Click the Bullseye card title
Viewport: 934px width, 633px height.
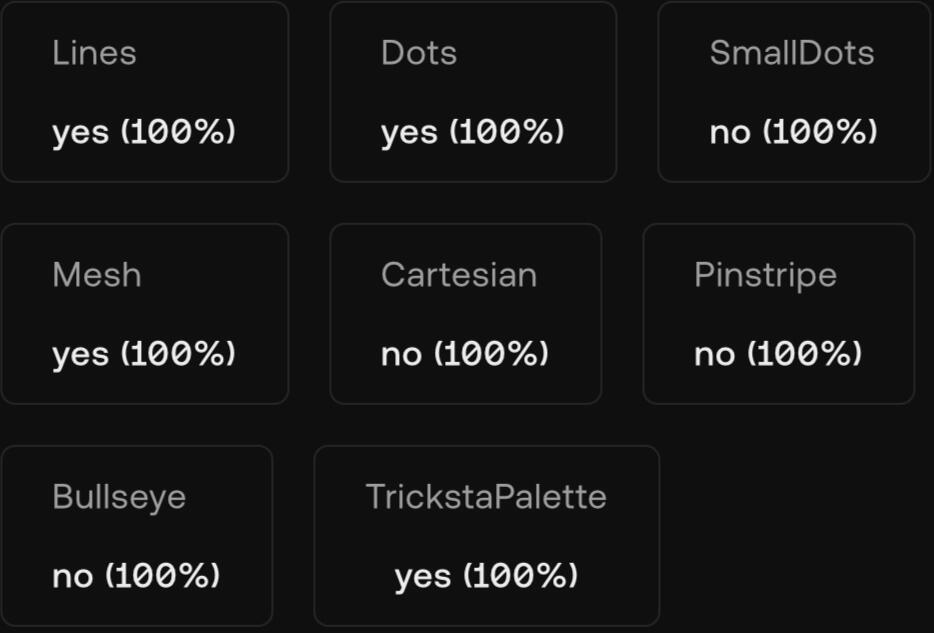coord(119,497)
